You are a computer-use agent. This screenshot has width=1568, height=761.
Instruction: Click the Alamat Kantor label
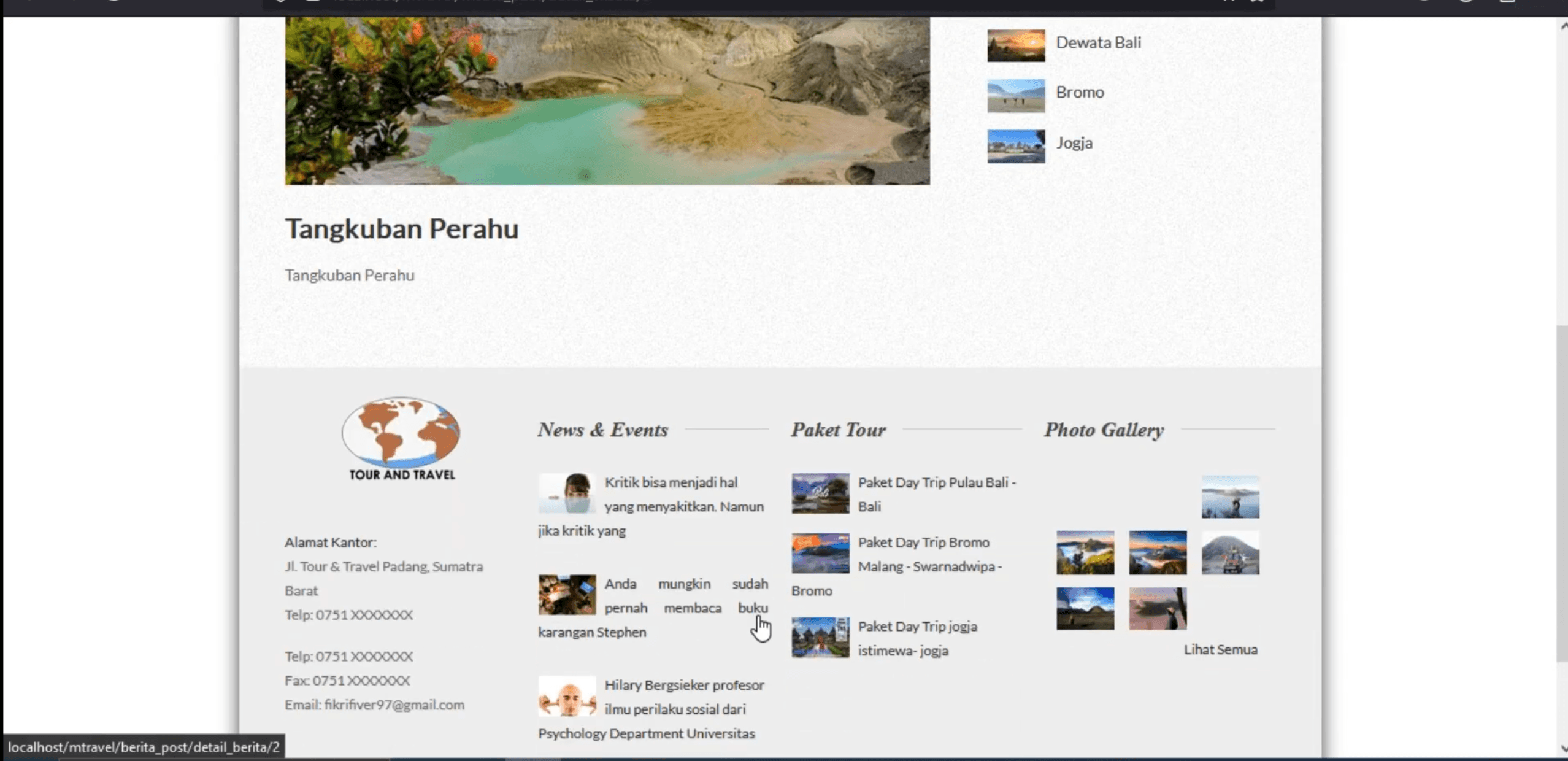[331, 542]
